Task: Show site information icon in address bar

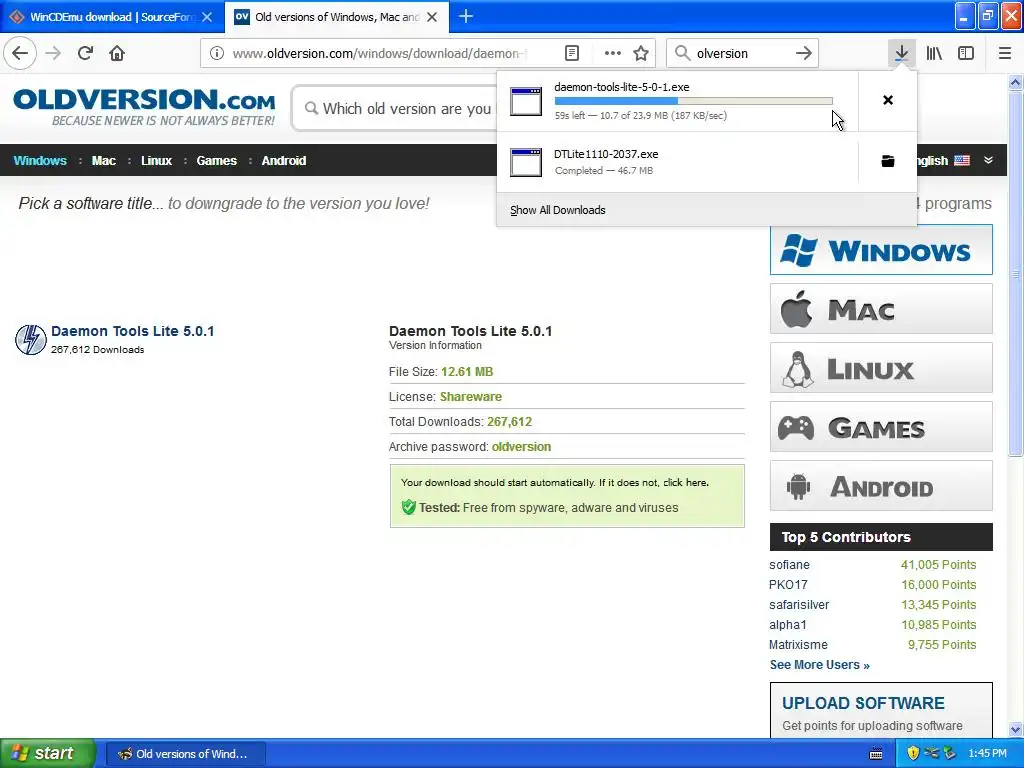Action: pyautogui.click(x=217, y=54)
